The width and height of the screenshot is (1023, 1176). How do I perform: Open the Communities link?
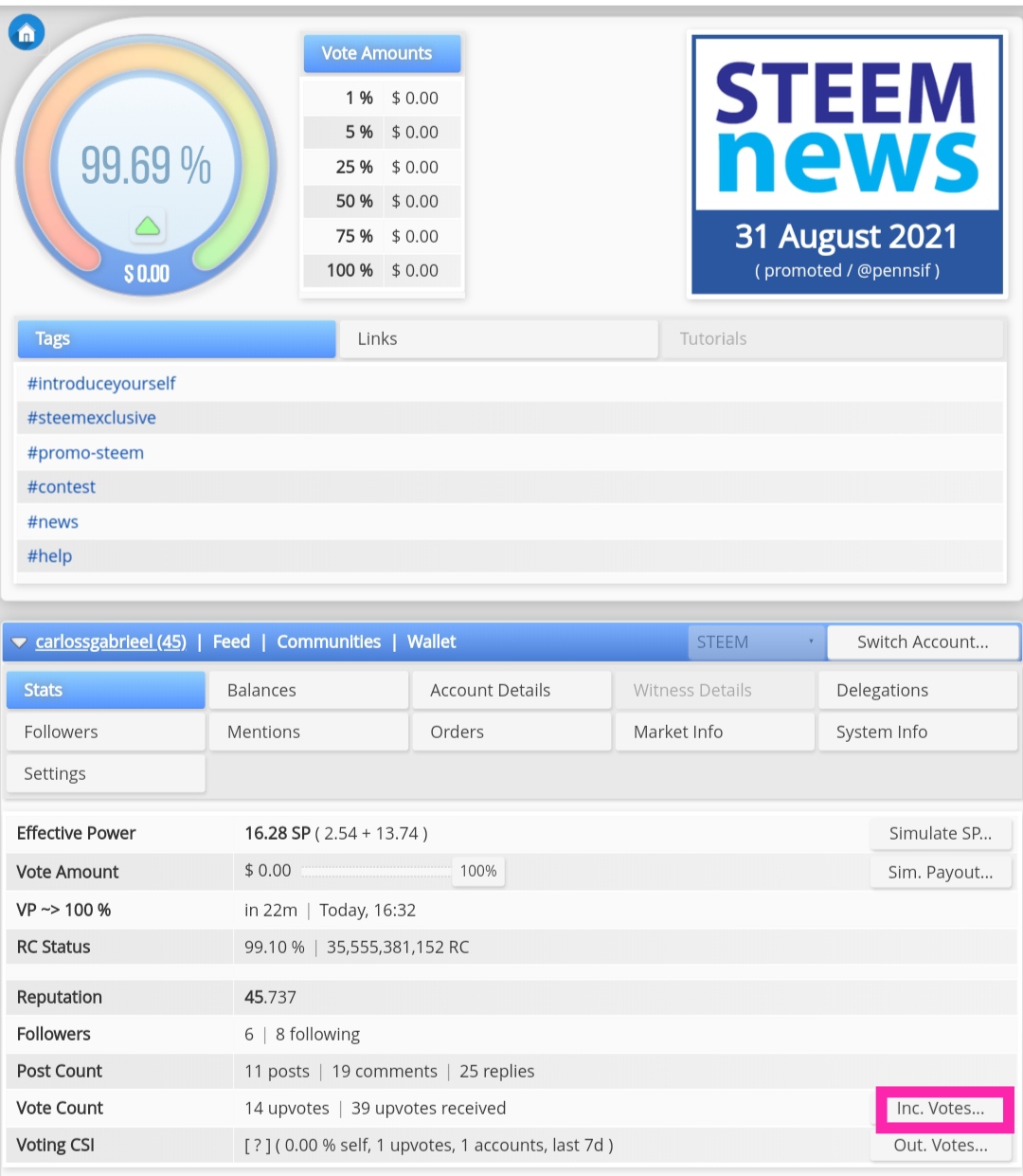pyautogui.click(x=329, y=642)
